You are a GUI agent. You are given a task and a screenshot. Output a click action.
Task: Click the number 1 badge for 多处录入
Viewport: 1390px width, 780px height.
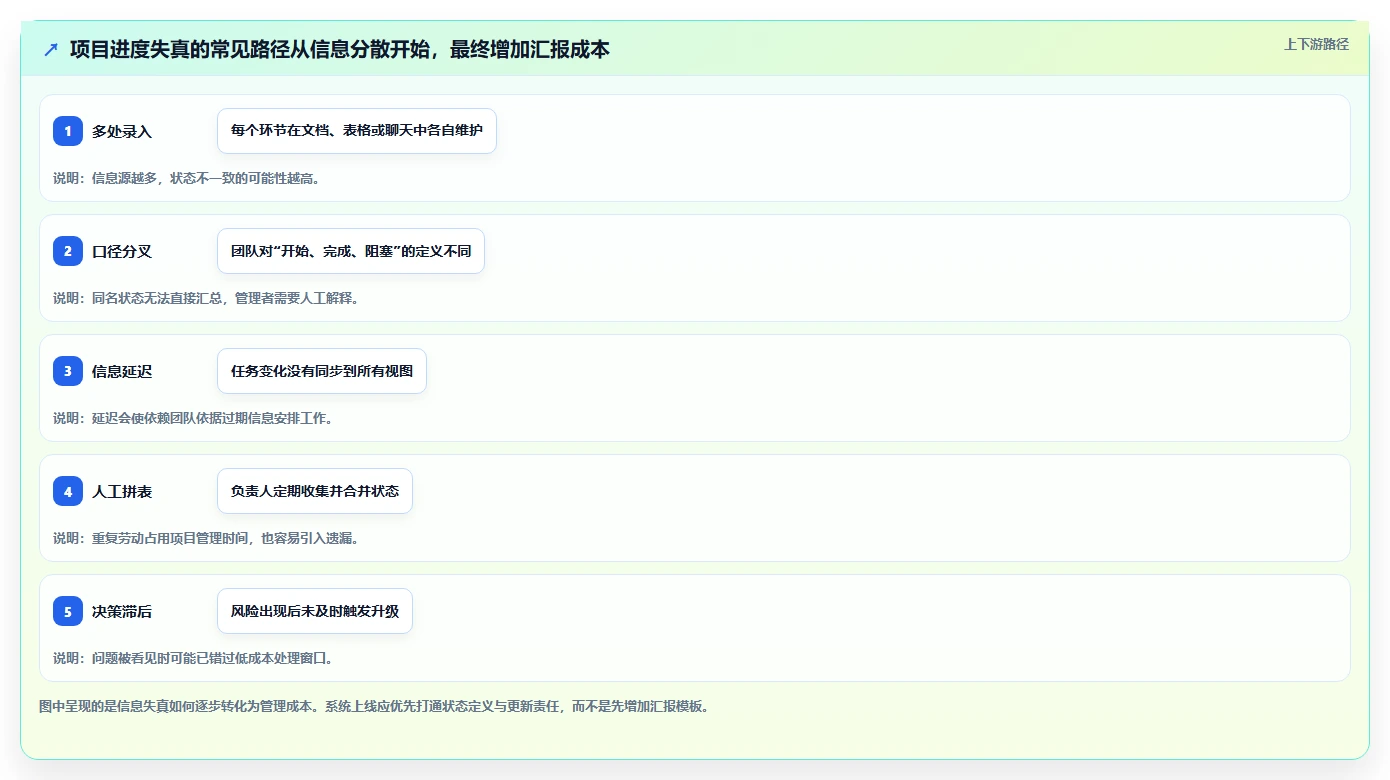click(x=68, y=131)
